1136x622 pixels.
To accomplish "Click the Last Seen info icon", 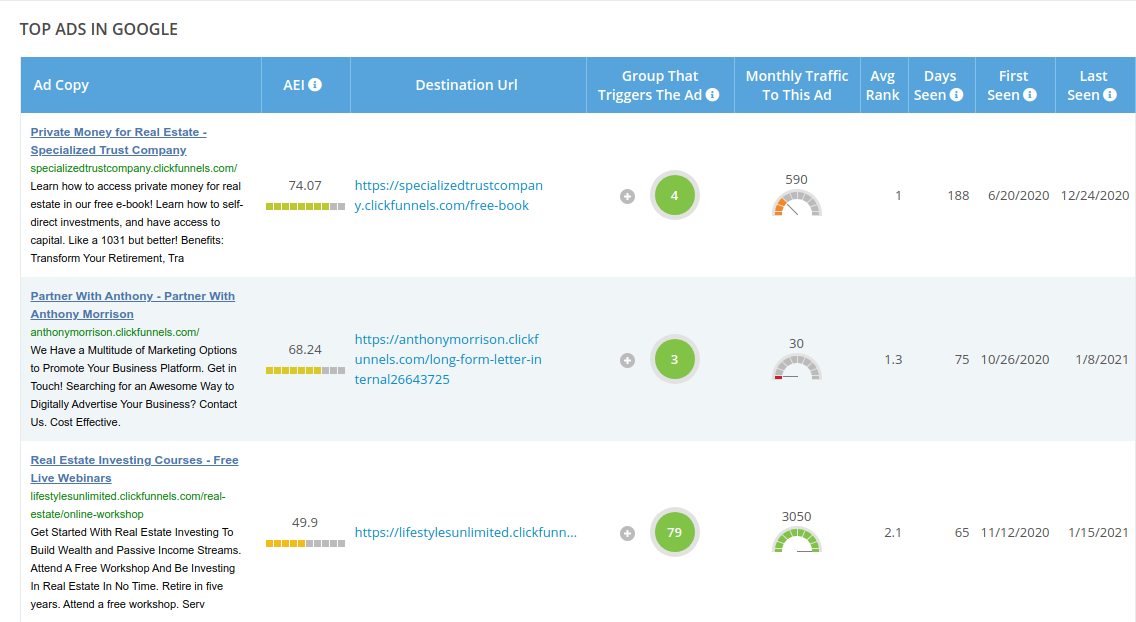I will pyautogui.click(x=1109, y=95).
